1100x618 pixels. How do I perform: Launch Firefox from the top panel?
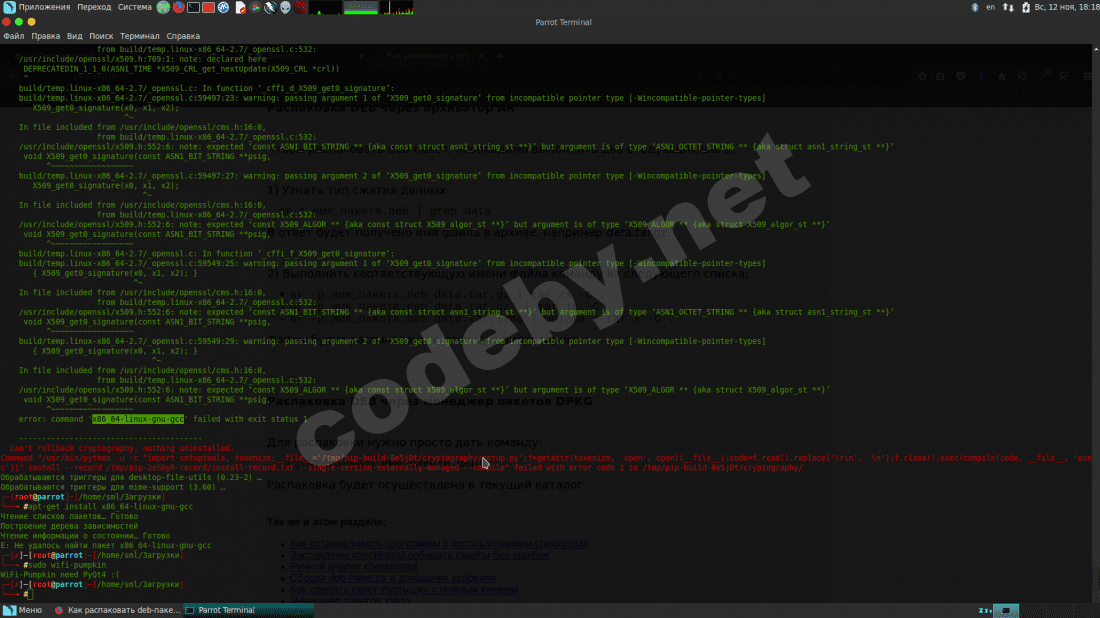(178, 8)
